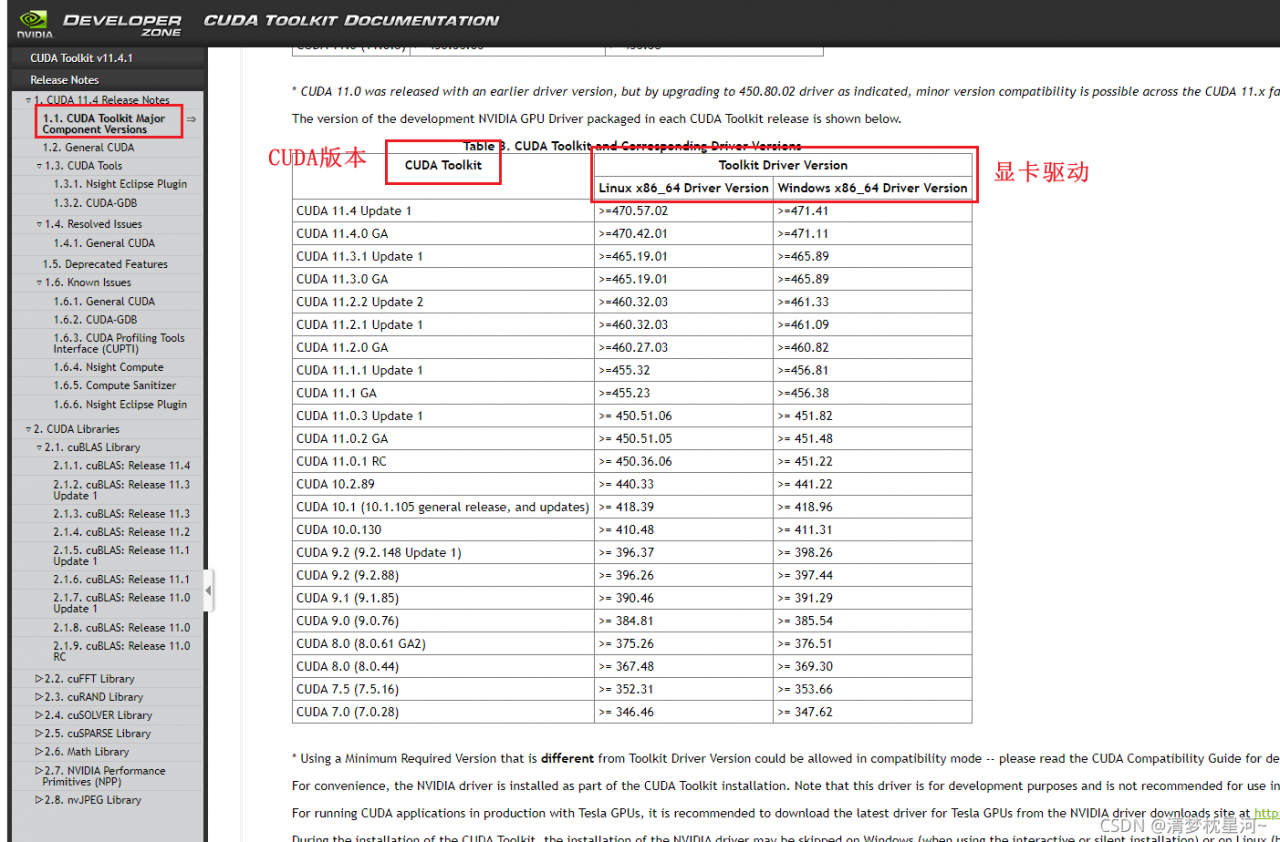Open 2.1.8. cuBLAS: Release 11.0

pos(121,628)
